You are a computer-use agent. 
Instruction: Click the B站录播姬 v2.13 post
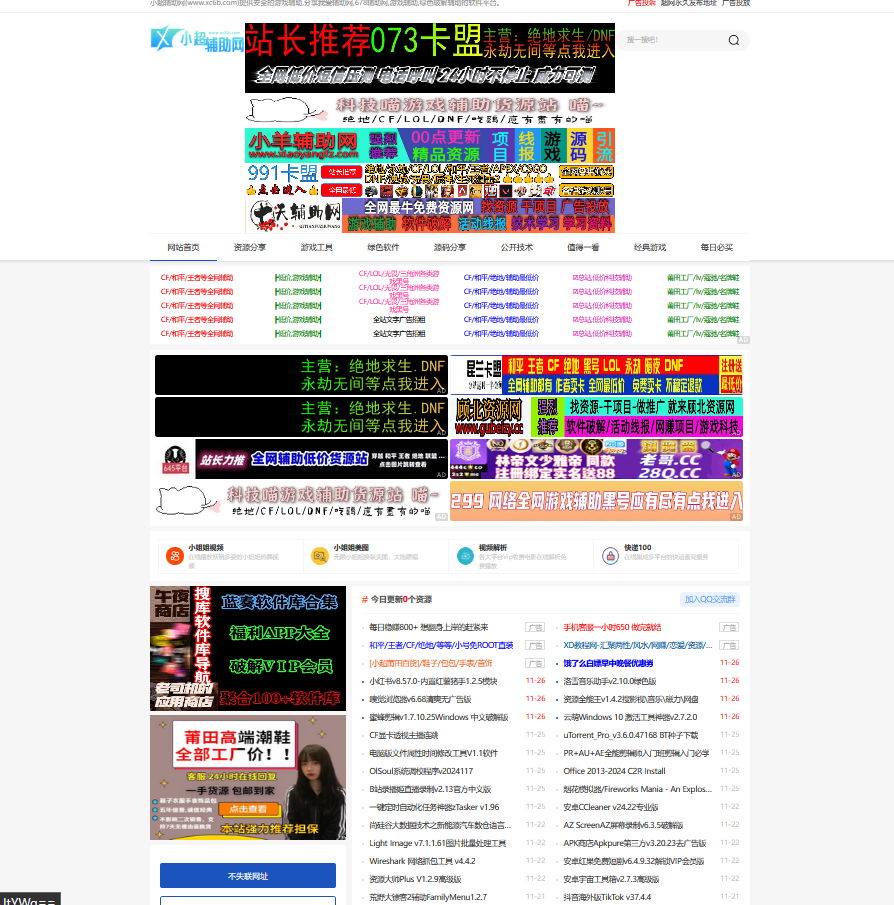pos(431,789)
